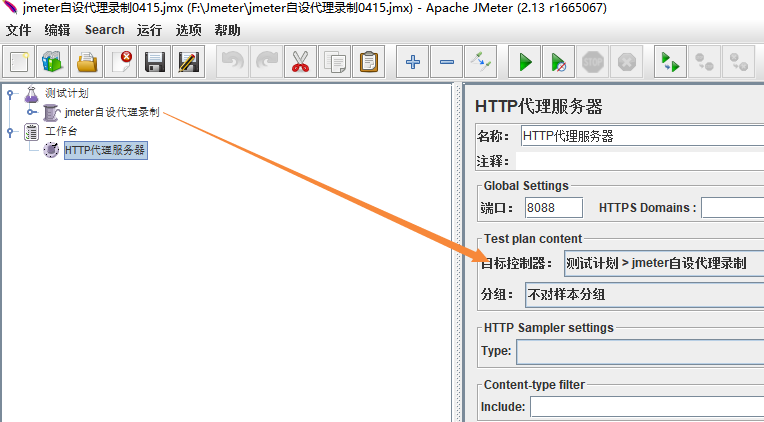Image resolution: width=764 pixels, height=422 pixels.
Task: Click the Stop sign icon
Action: [x=592, y=62]
